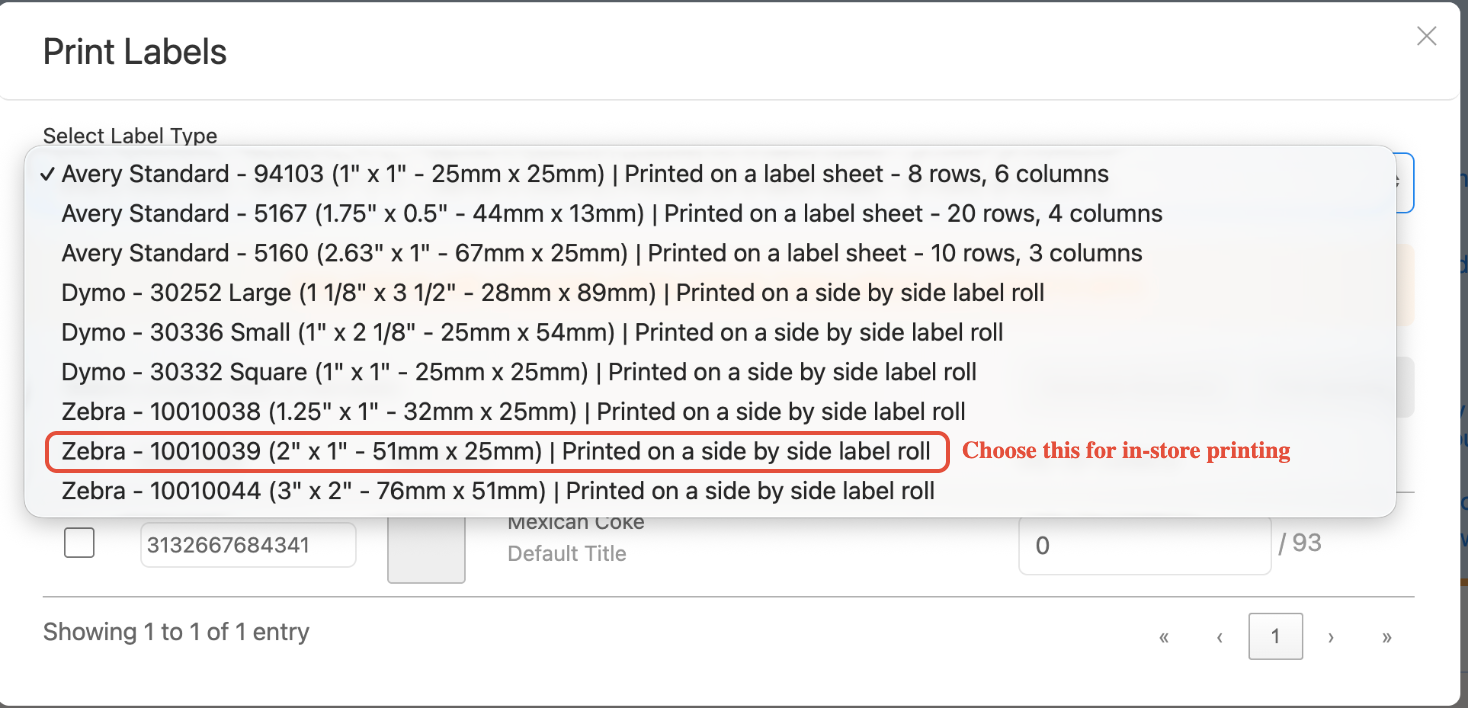1468x708 pixels.
Task: Click the quantity field showing 0
Action: coord(1144,546)
